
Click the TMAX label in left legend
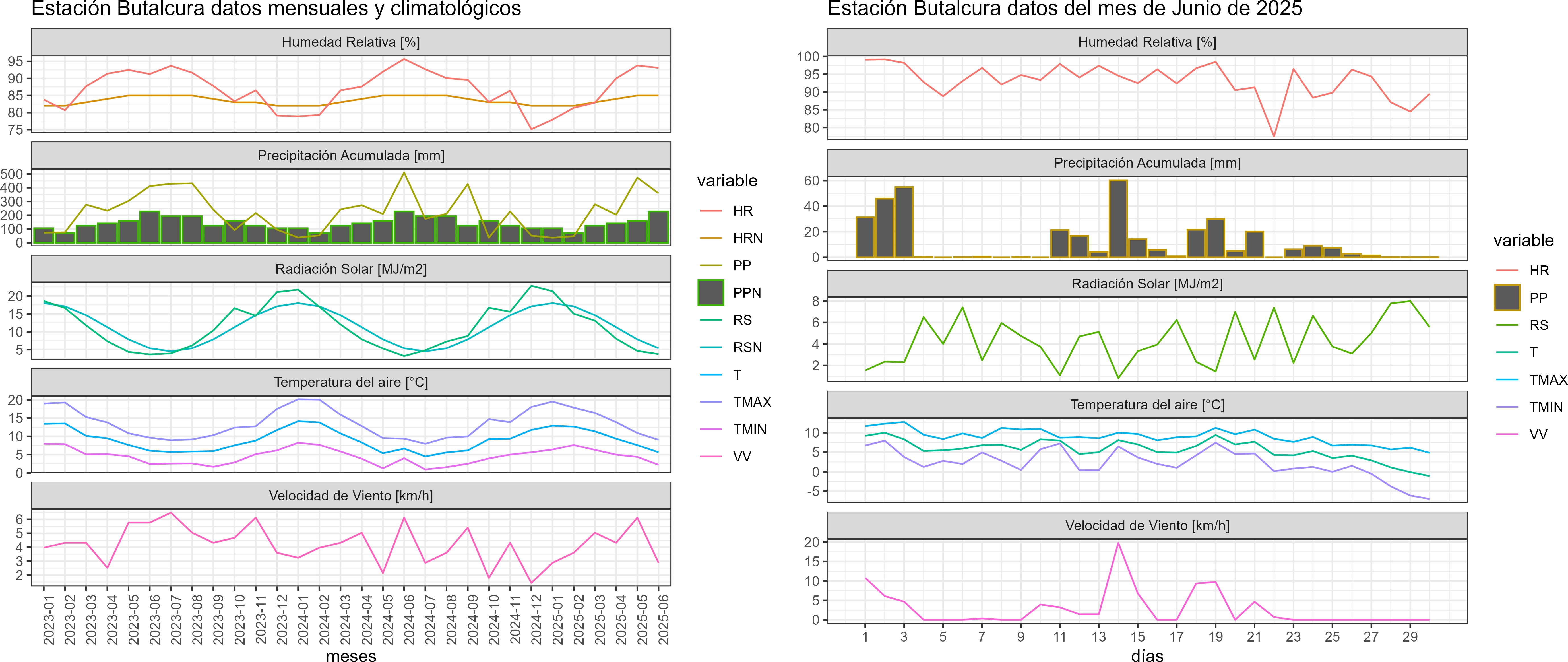(x=752, y=402)
